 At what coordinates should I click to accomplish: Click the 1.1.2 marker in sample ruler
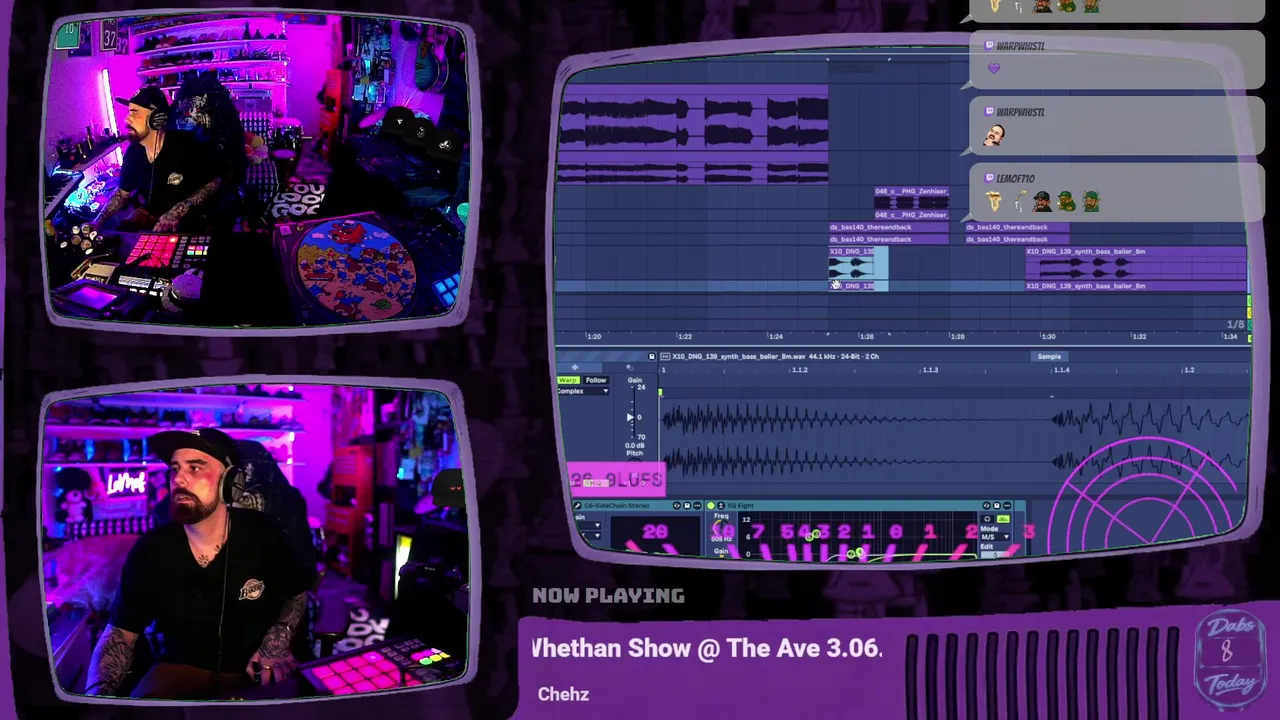[x=800, y=370]
